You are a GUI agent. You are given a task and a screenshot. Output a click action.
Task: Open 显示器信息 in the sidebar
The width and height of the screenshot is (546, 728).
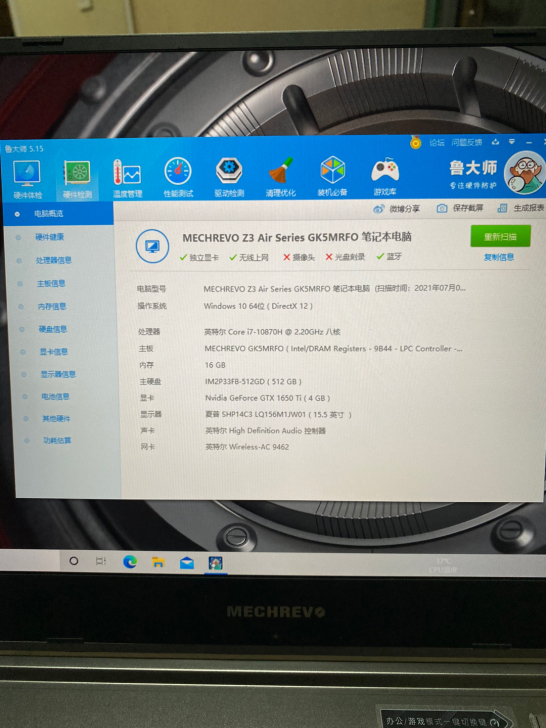pyautogui.click(x=58, y=374)
